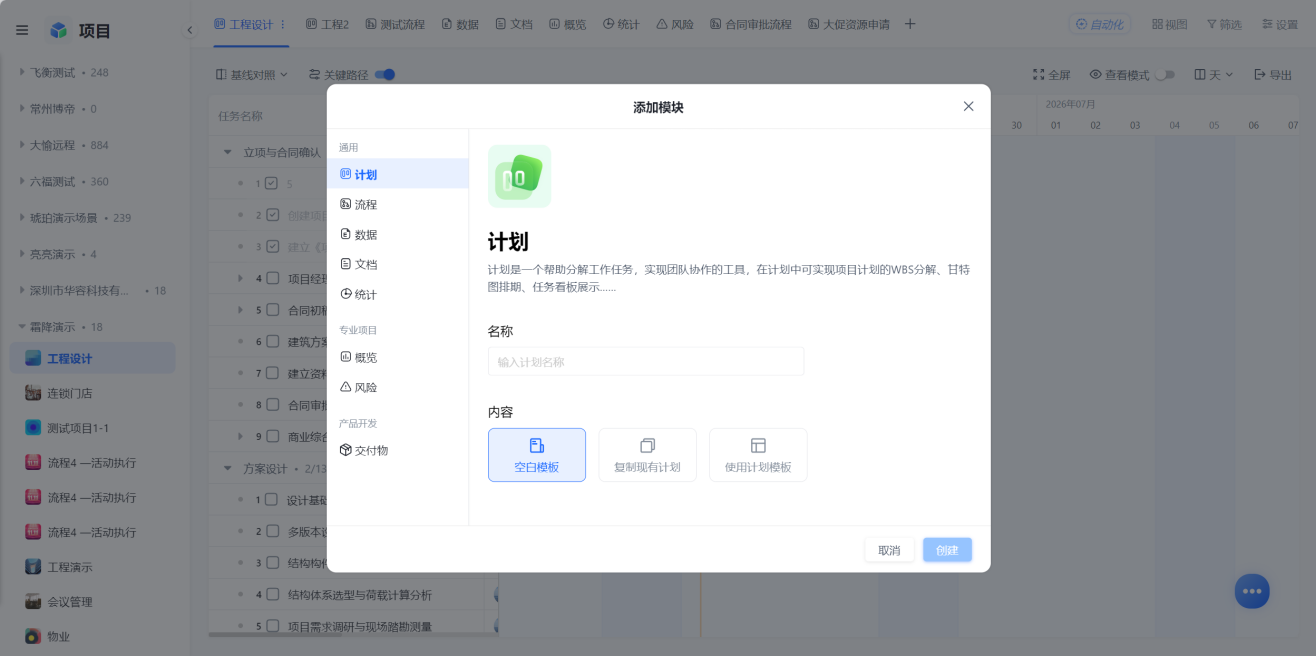Check the 建筑方案 task checkbox
1316x656 pixels.
tap(272, 341)
